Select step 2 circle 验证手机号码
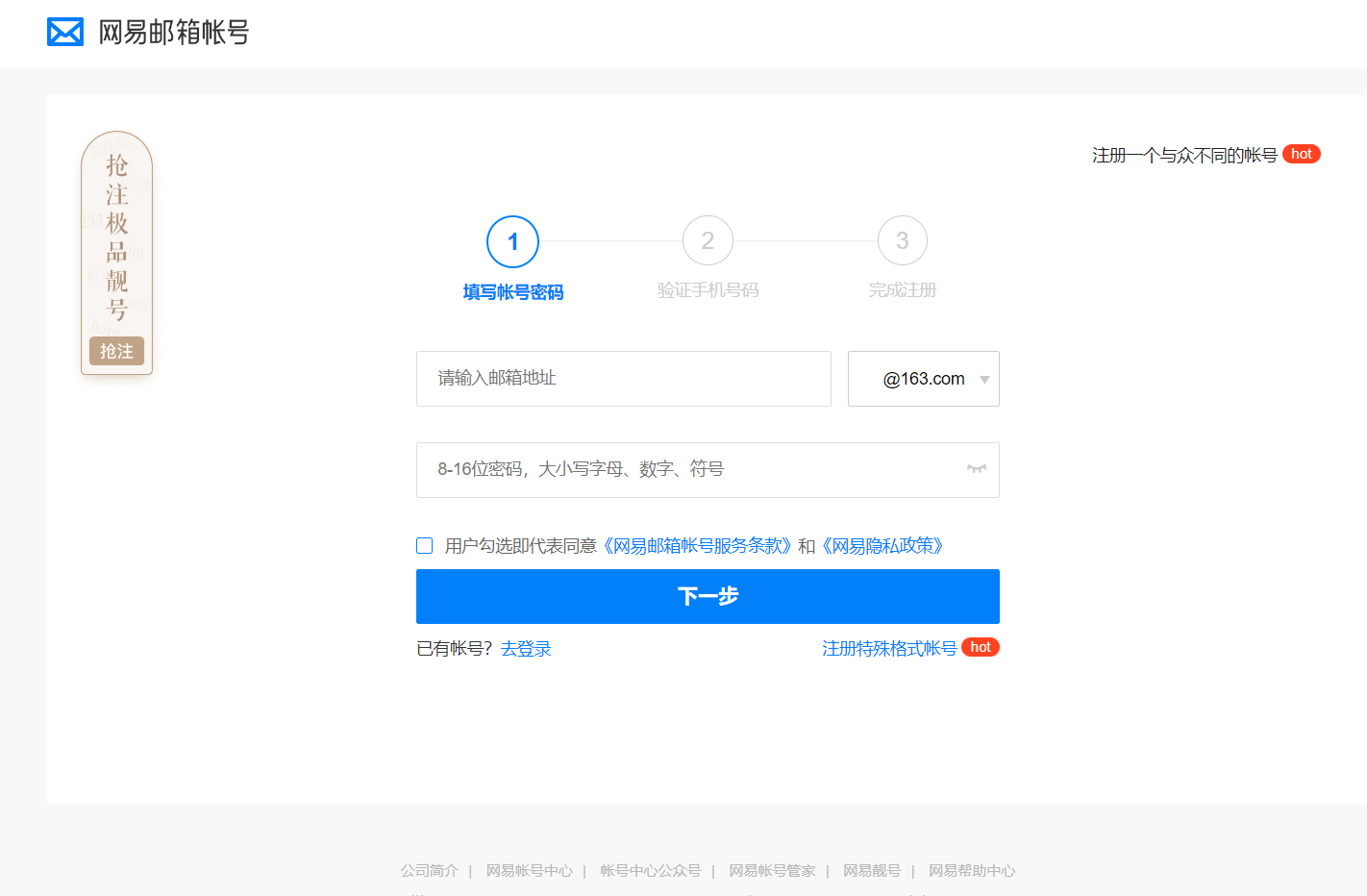1367x896 pixels. [x=708, y=240]
